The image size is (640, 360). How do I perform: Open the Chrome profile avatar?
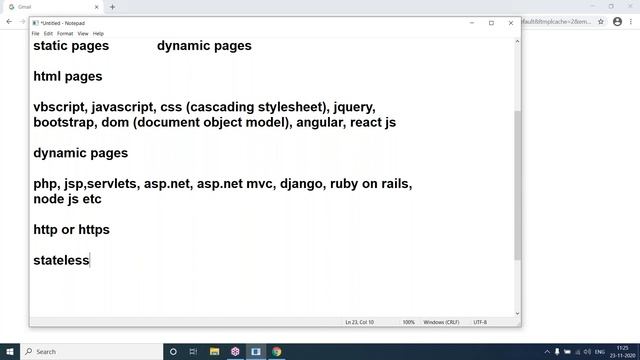[618, 22]
